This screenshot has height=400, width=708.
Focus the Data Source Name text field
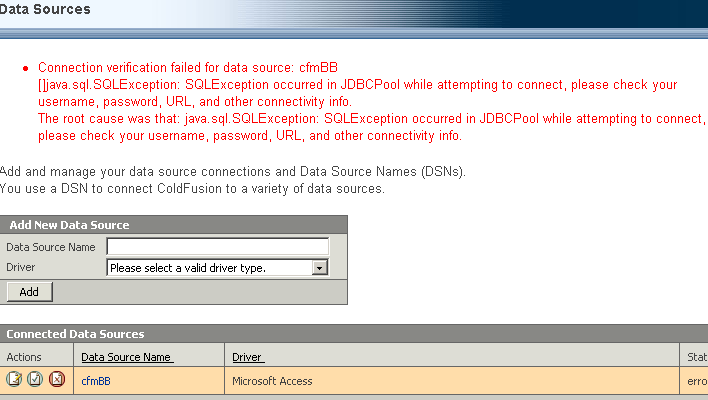pos(218,247)
